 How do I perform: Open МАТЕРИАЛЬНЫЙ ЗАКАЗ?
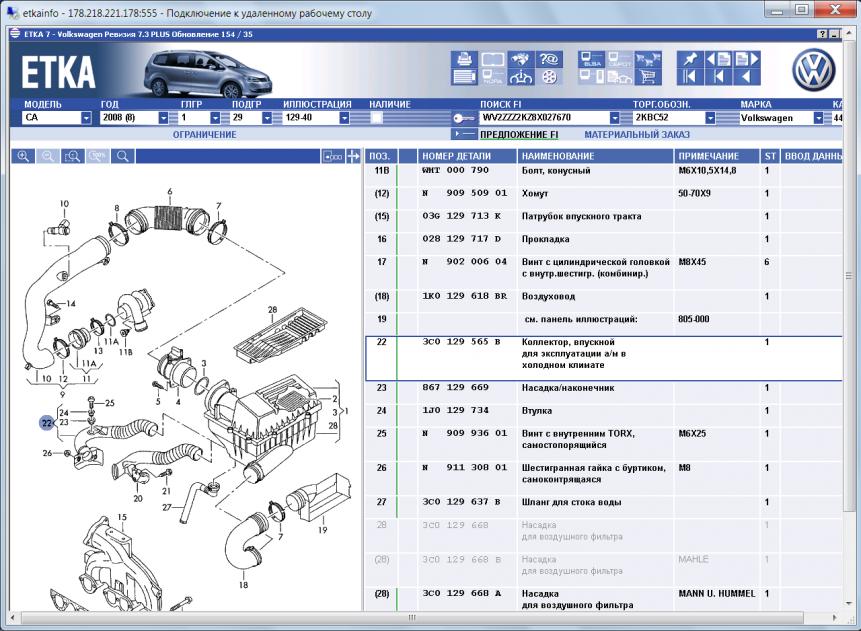(637, 135)
